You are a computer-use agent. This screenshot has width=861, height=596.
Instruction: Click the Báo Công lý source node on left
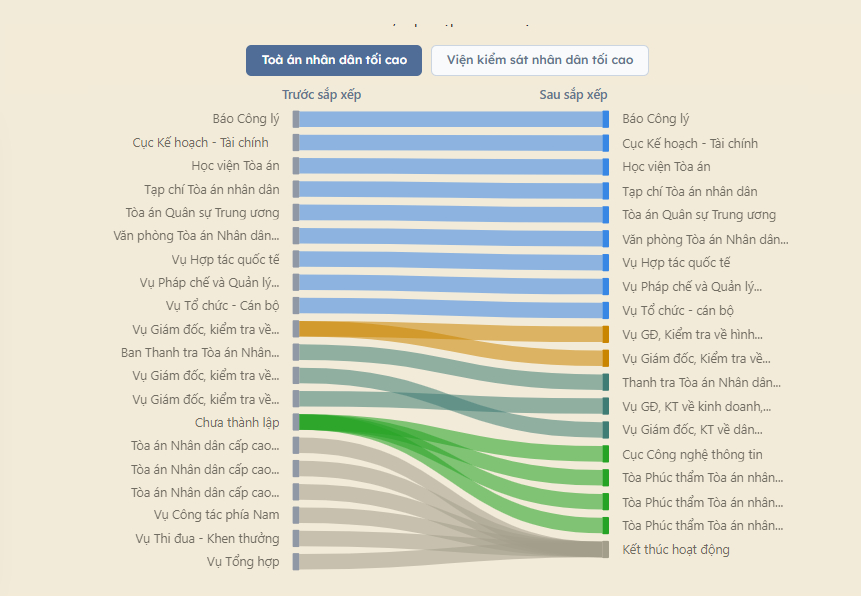click(296, 119)
